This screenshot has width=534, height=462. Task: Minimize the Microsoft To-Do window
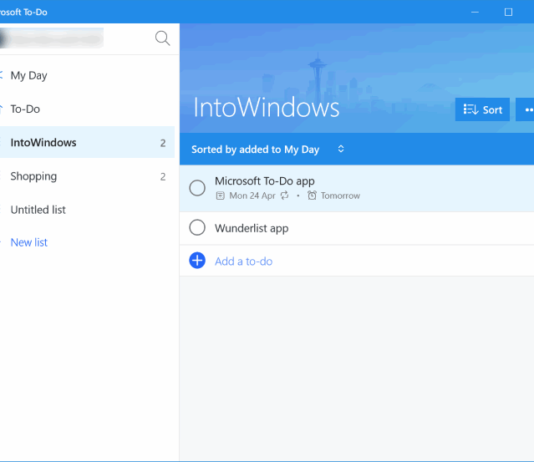(x=475, y=12)
